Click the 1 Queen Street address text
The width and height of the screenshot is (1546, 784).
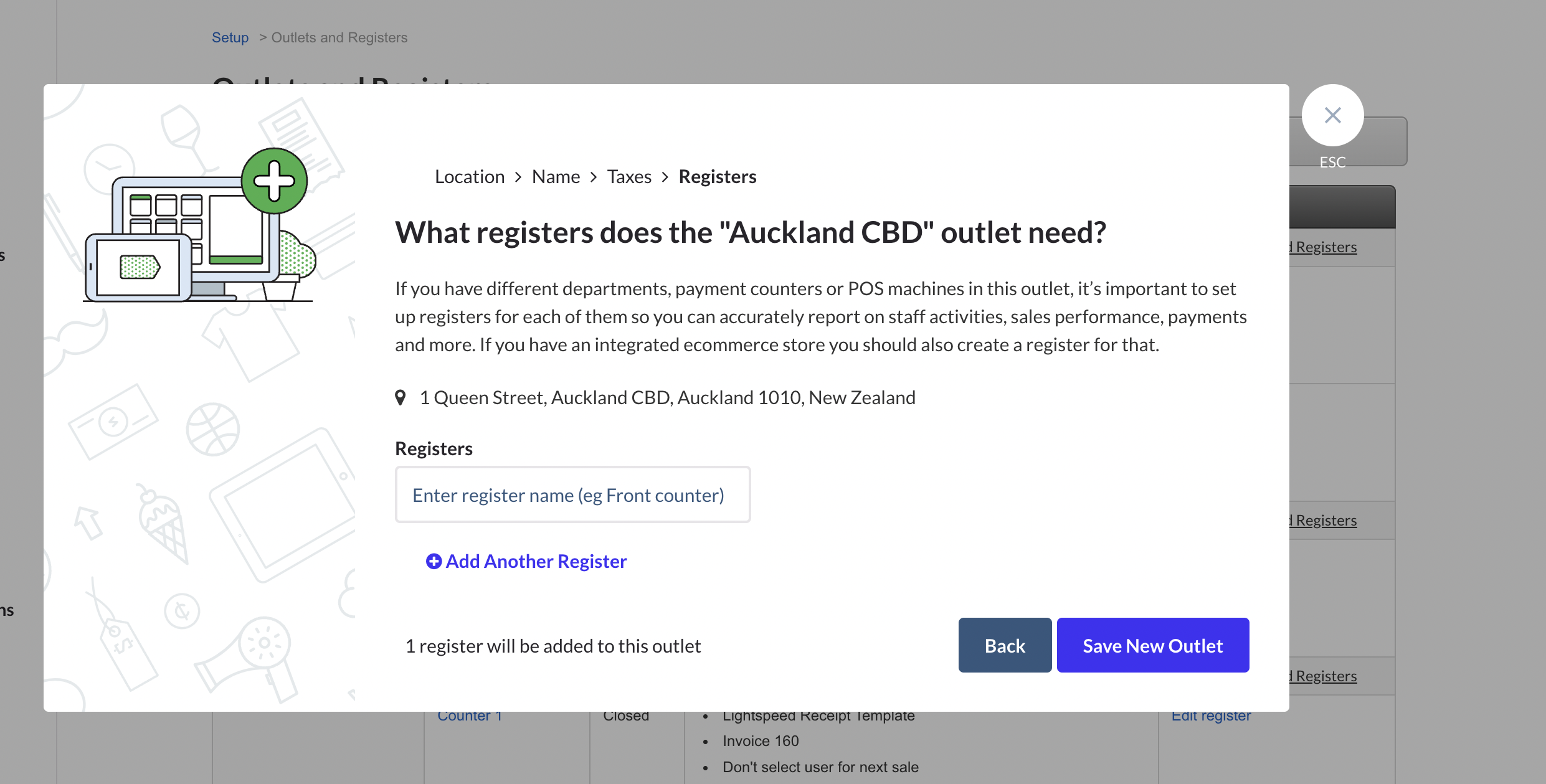667,397
